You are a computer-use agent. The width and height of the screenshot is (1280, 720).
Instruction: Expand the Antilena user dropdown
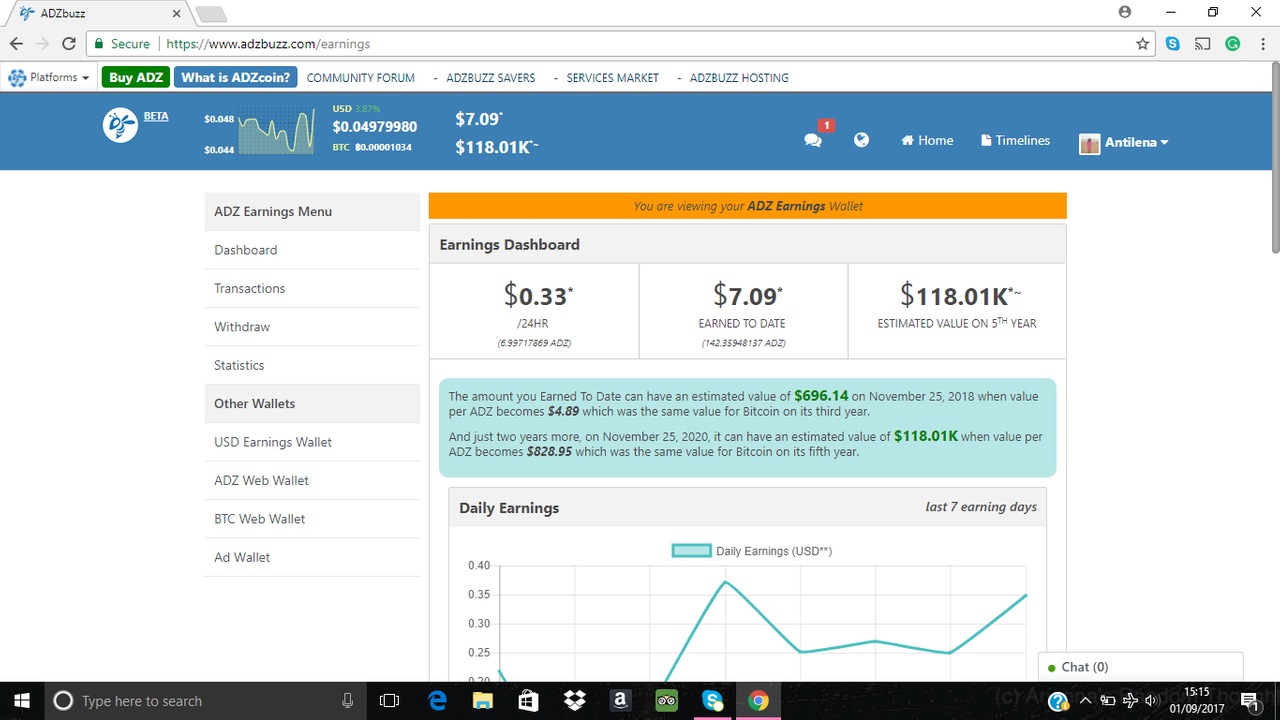pyautogui.click(x=1124, y=143)
